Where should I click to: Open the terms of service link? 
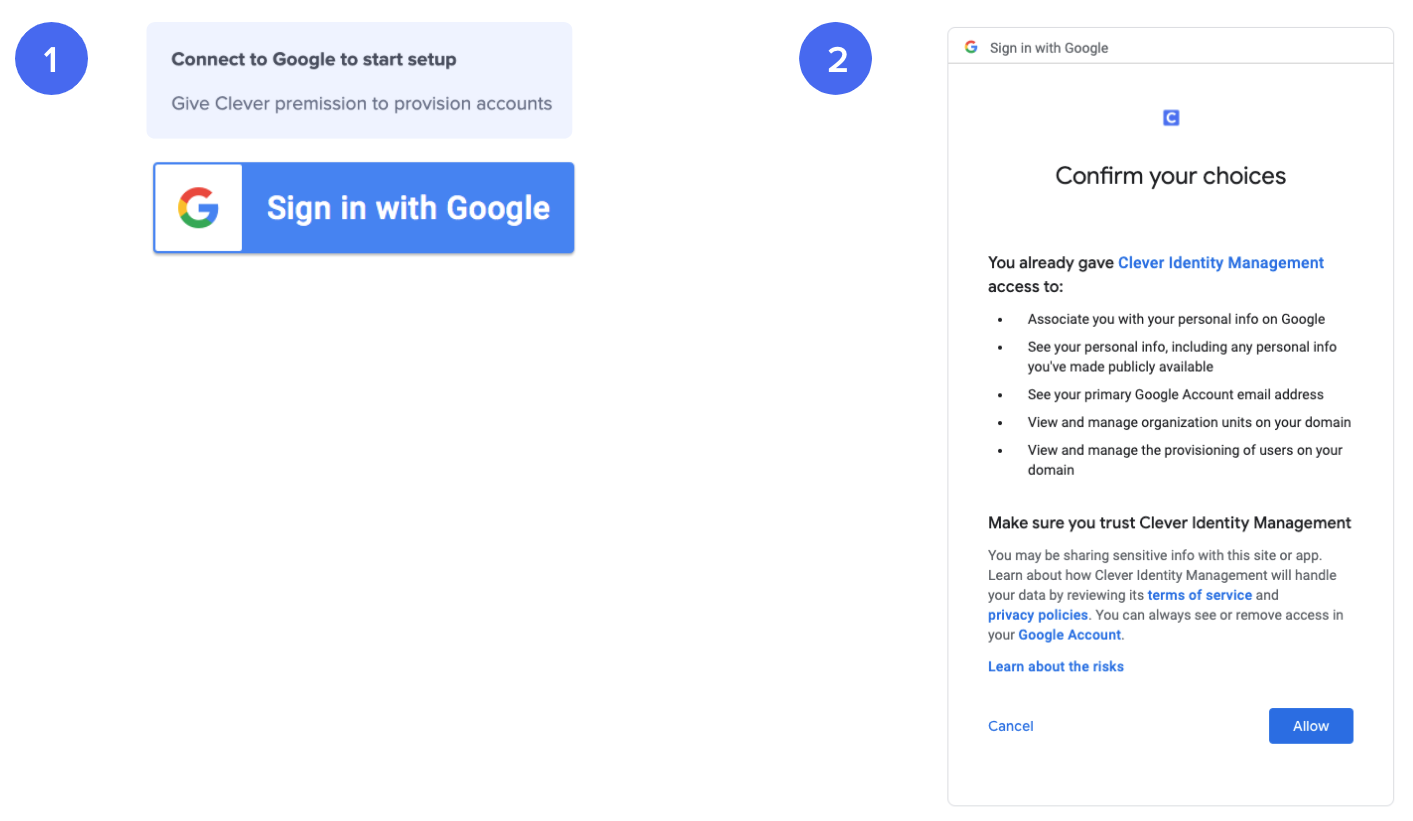click(1200, 595)
